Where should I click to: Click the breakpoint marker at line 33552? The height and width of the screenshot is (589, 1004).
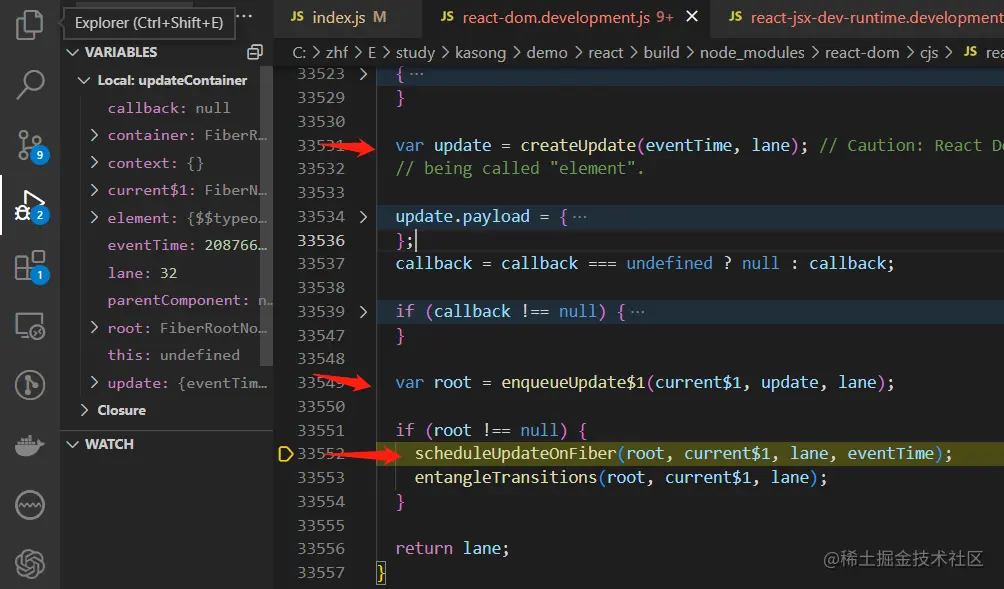[286, 454]
